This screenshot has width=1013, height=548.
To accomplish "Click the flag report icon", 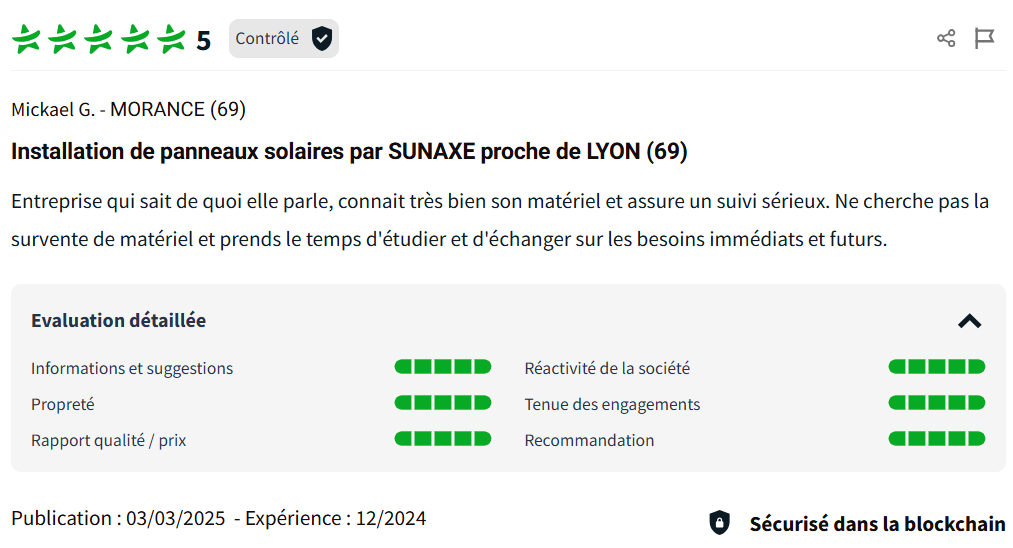I will [x=984, y=39].
